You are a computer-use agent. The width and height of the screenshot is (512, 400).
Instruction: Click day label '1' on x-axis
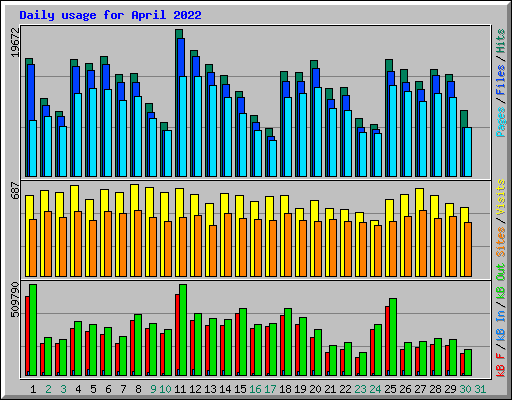point(33,389)
